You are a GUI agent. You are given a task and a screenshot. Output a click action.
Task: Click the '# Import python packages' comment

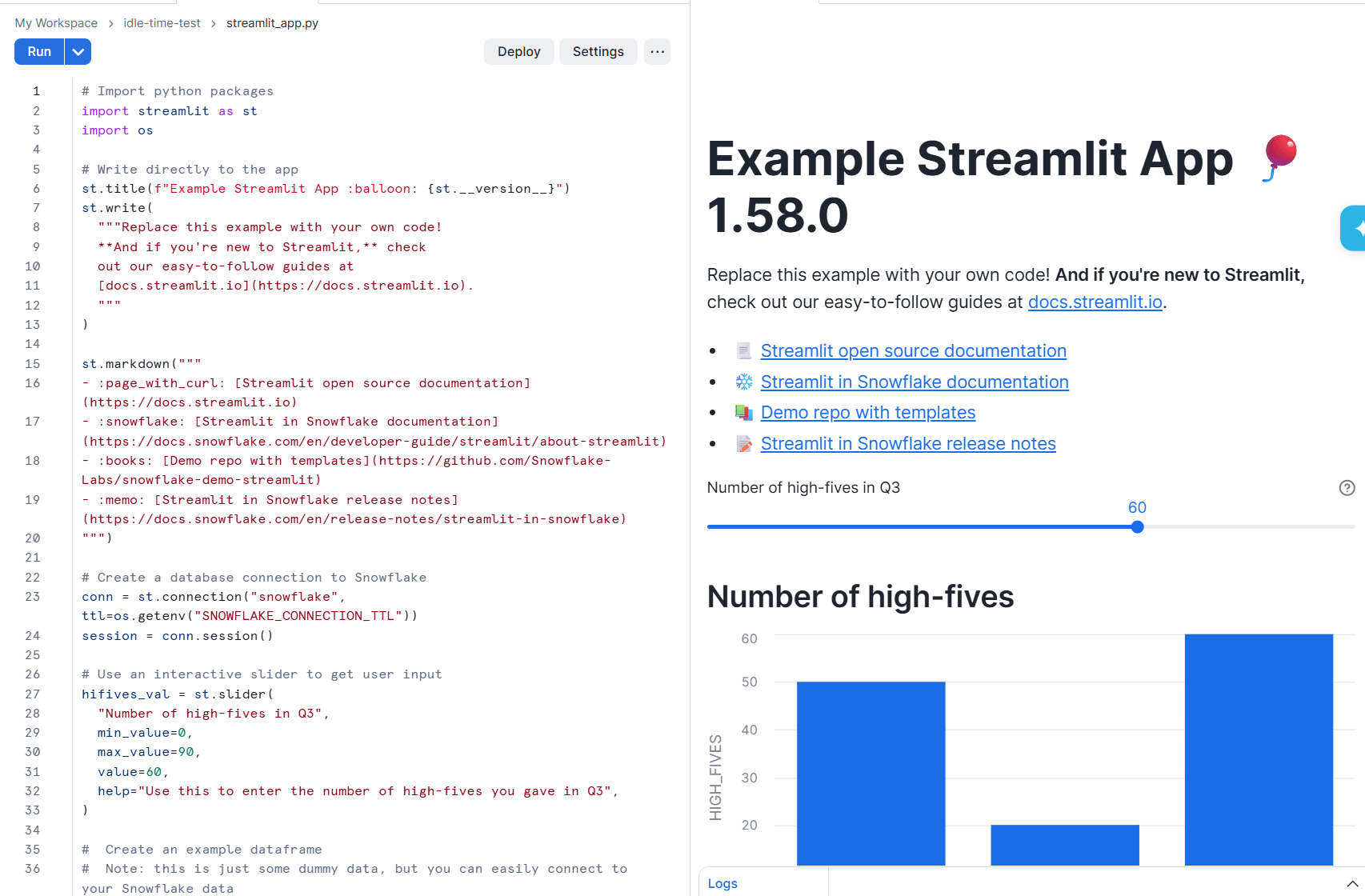tap(178, 91)
